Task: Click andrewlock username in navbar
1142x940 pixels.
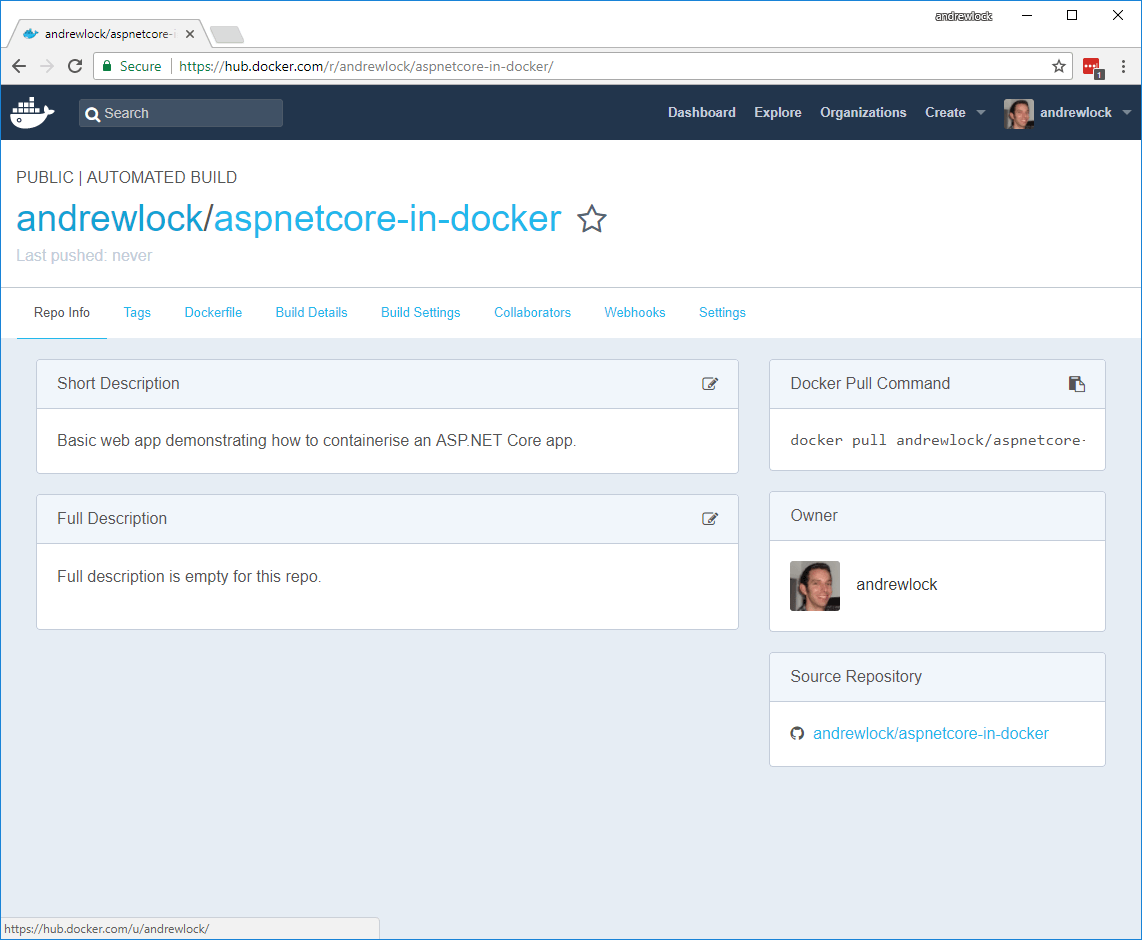Action: [x=1076, y=112]
